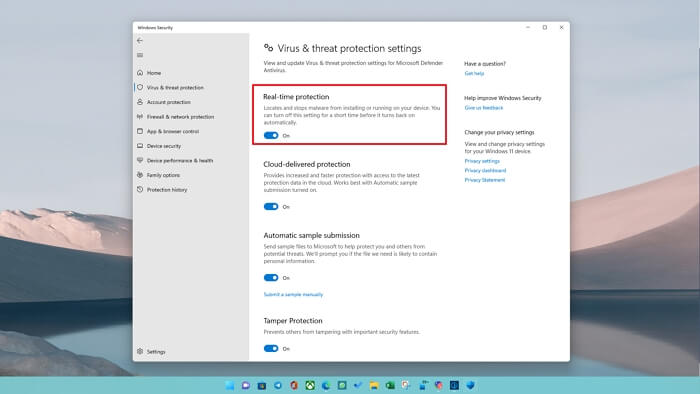
Task: Open the Windows Security shield on taskbar
Action: coord(471,385)
